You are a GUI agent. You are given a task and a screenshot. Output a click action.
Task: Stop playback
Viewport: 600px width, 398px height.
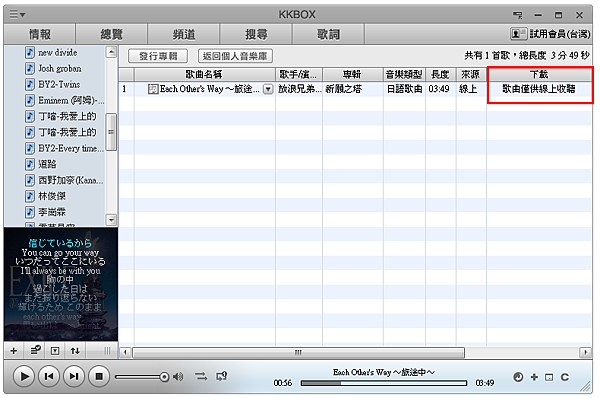99,377
